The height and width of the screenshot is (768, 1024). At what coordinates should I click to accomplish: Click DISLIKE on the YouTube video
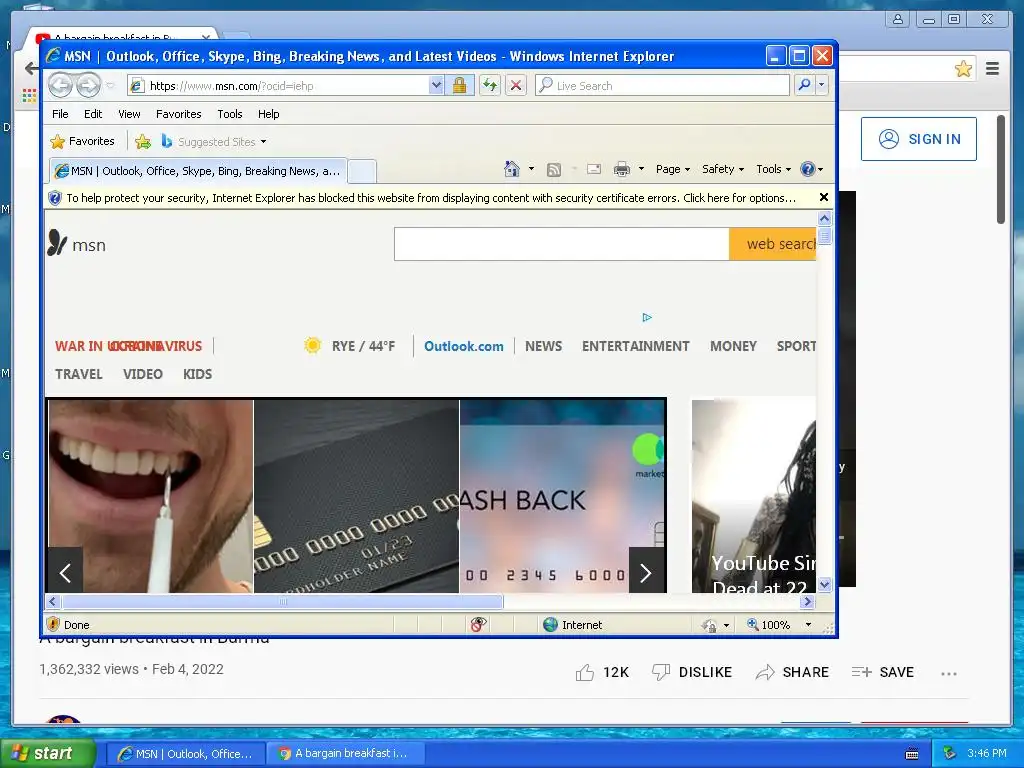(x=692, y=672)
